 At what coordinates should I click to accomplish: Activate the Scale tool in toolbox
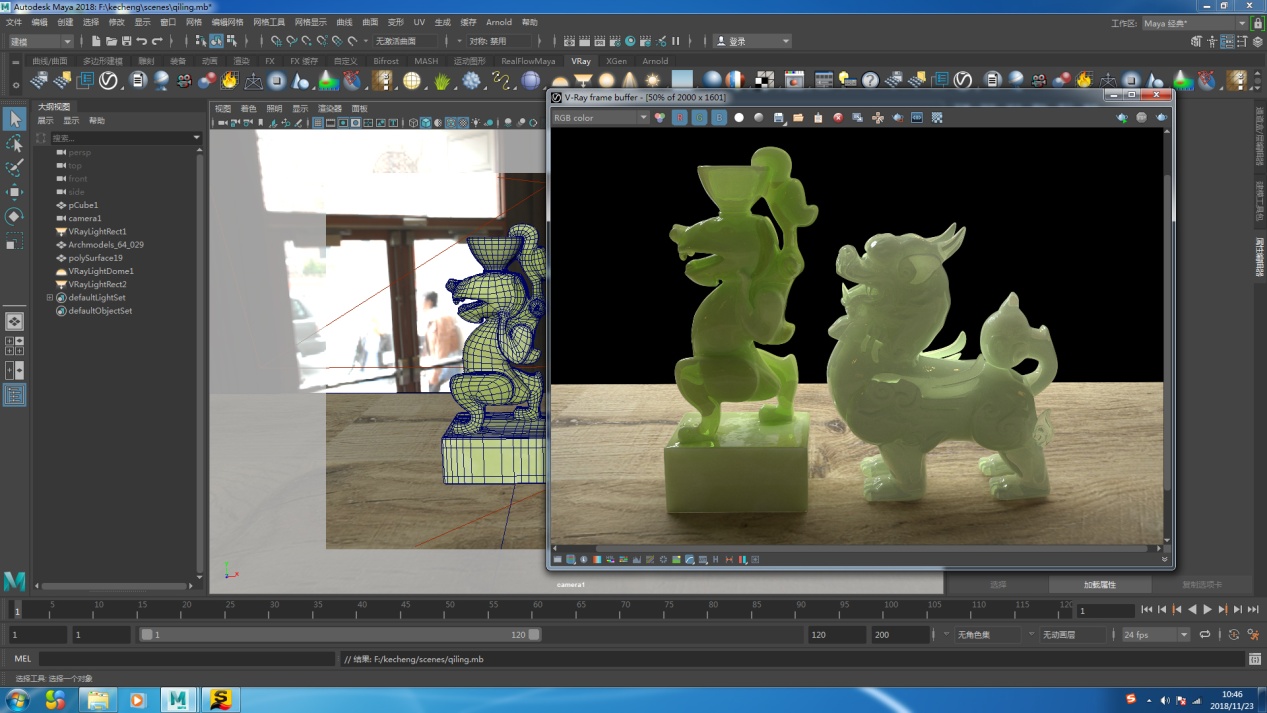(x=14, y=241)
